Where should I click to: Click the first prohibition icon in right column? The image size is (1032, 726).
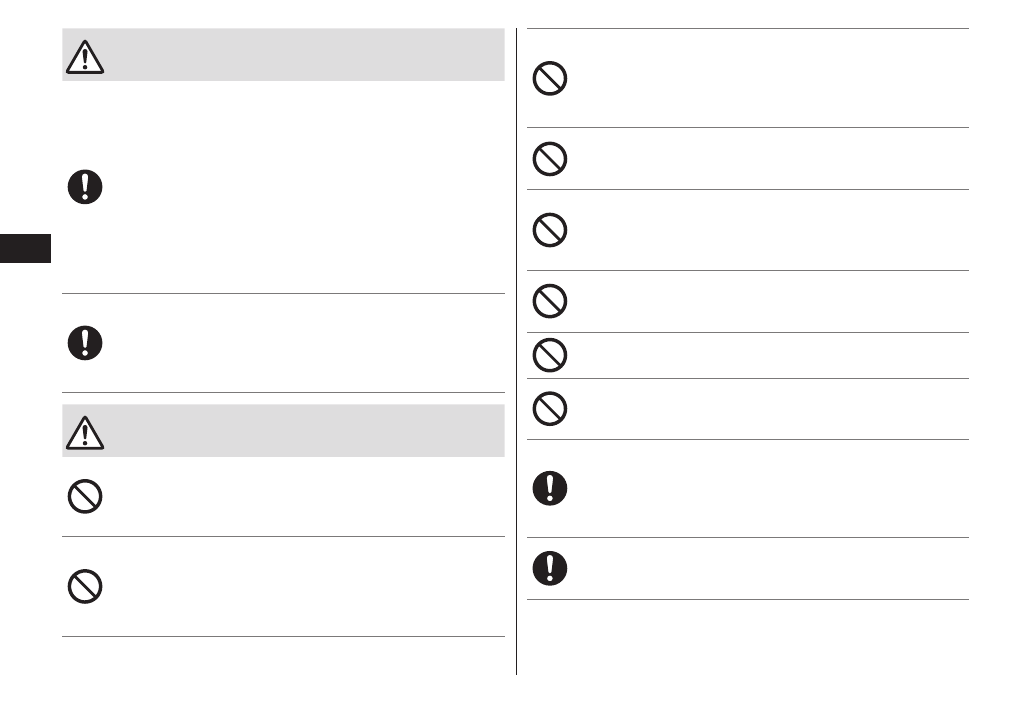coord(550,78)
